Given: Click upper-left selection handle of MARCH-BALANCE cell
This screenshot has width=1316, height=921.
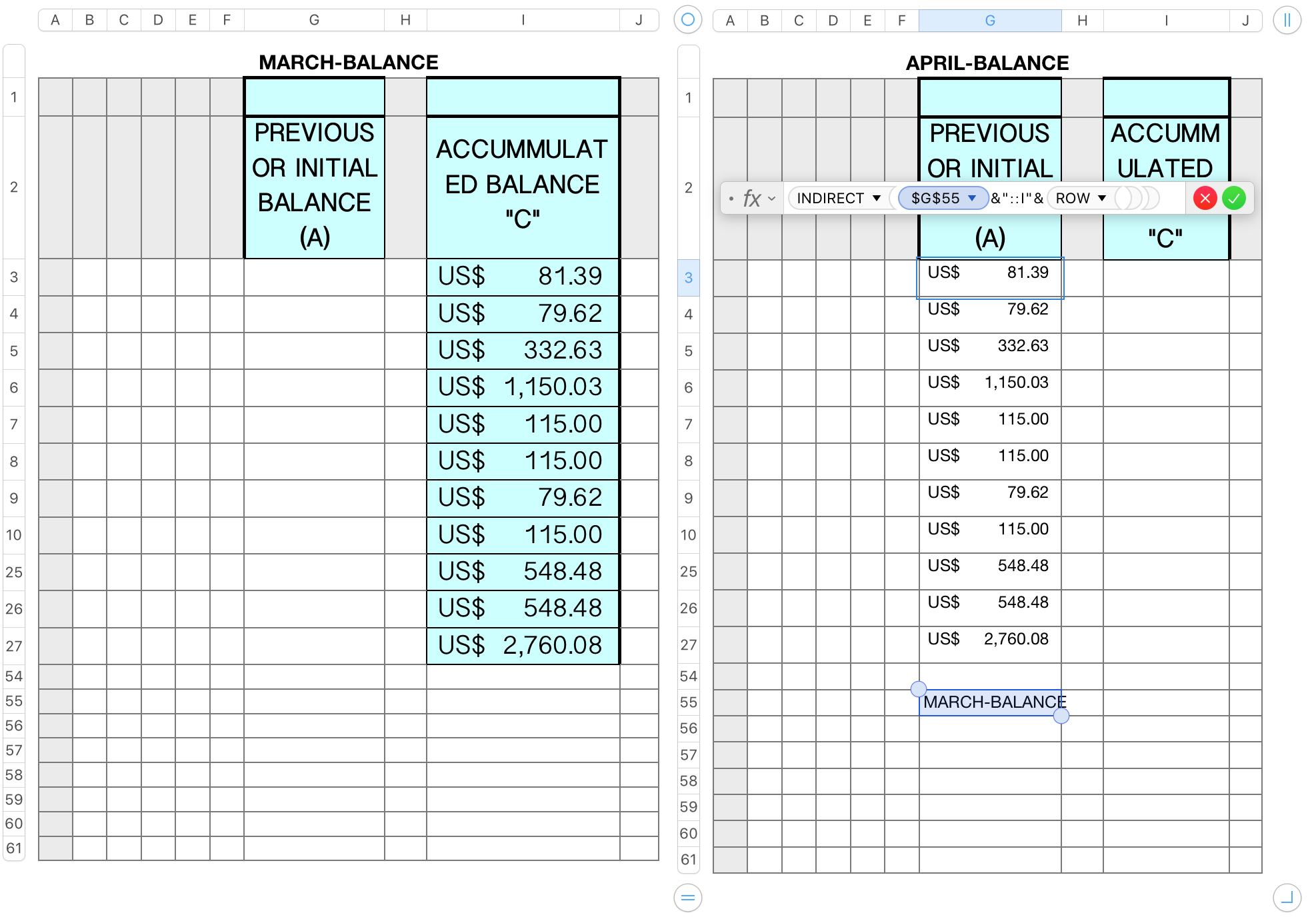Looking at the screenshot, I should 919,689.
